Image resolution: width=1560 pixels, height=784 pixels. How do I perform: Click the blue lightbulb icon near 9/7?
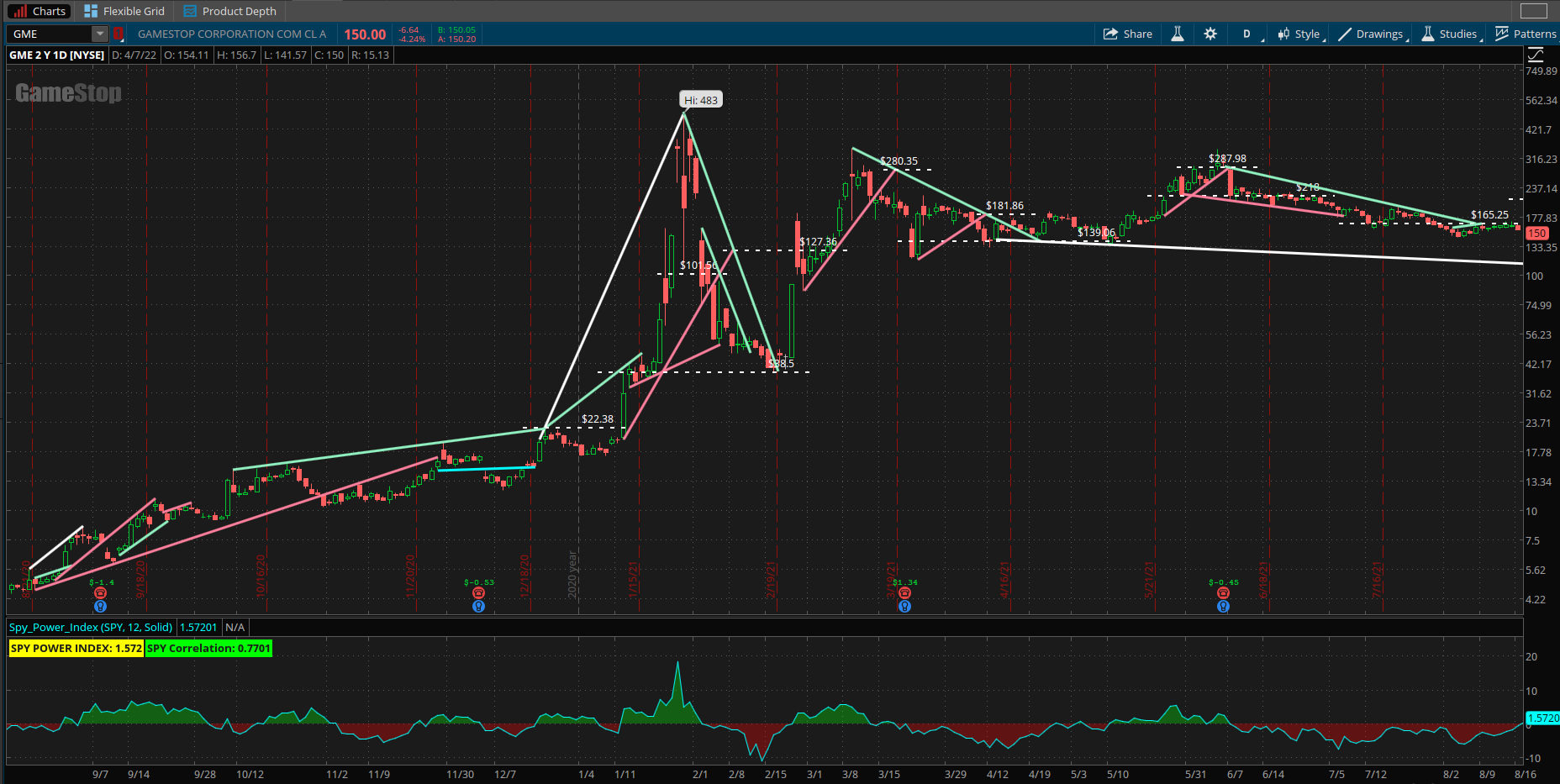coord(101,606)
